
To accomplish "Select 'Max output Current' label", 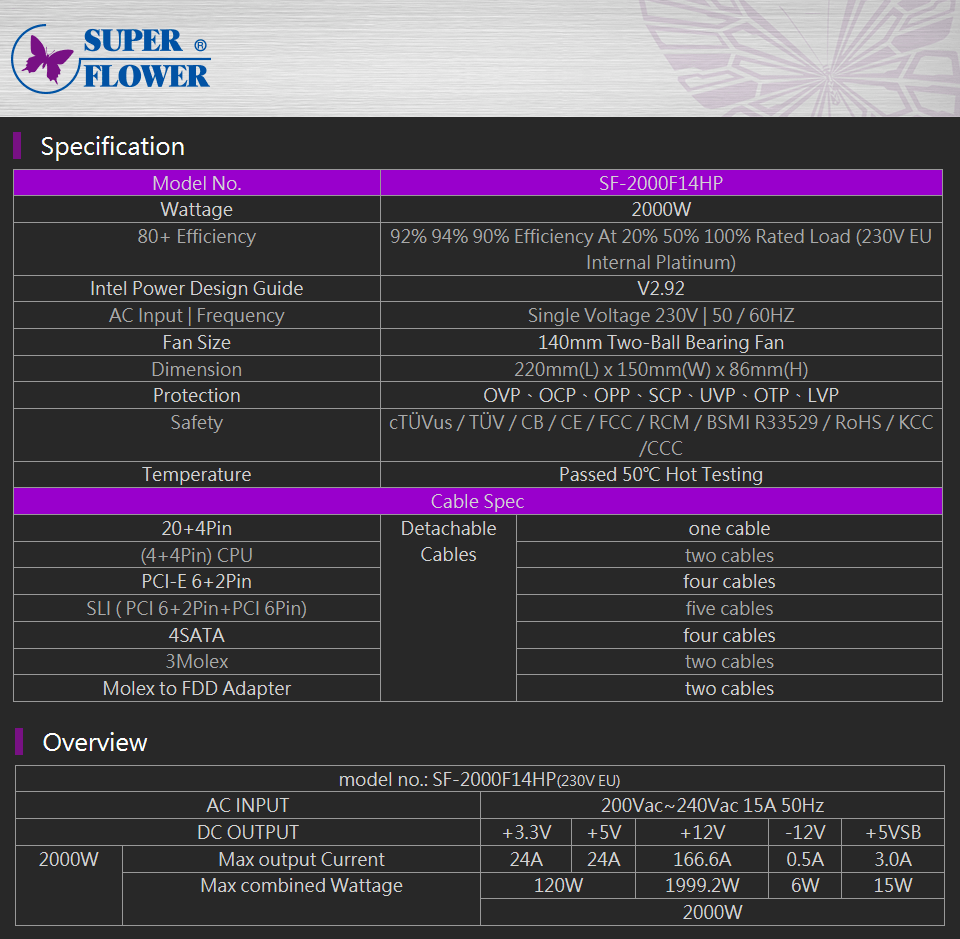I will [301, 859].
